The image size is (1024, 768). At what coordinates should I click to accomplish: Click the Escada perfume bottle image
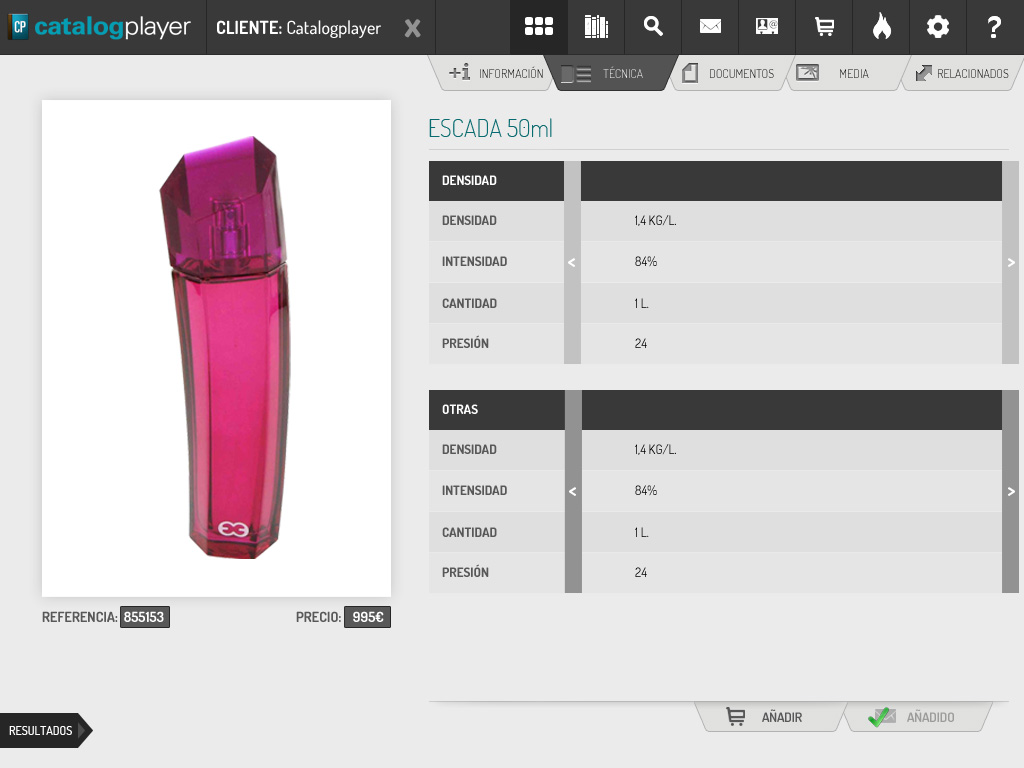[216, 348]
